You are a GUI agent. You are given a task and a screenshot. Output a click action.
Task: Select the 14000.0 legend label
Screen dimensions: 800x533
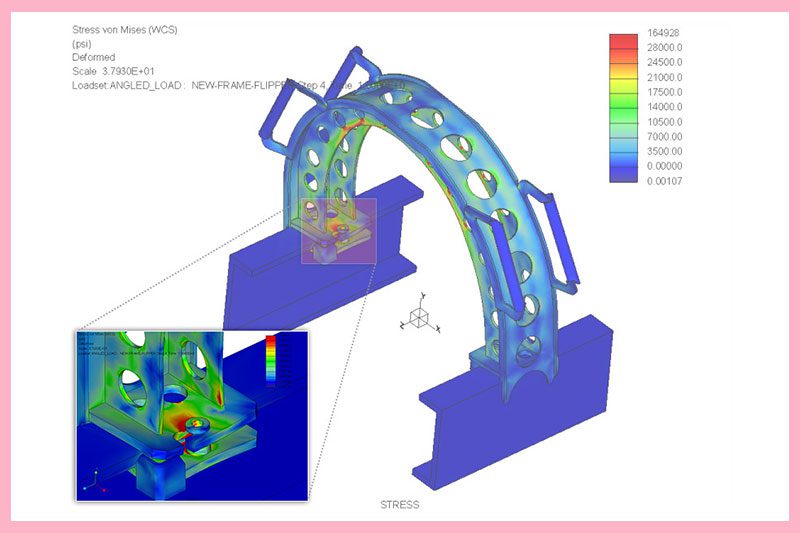[x=664, y=106]
